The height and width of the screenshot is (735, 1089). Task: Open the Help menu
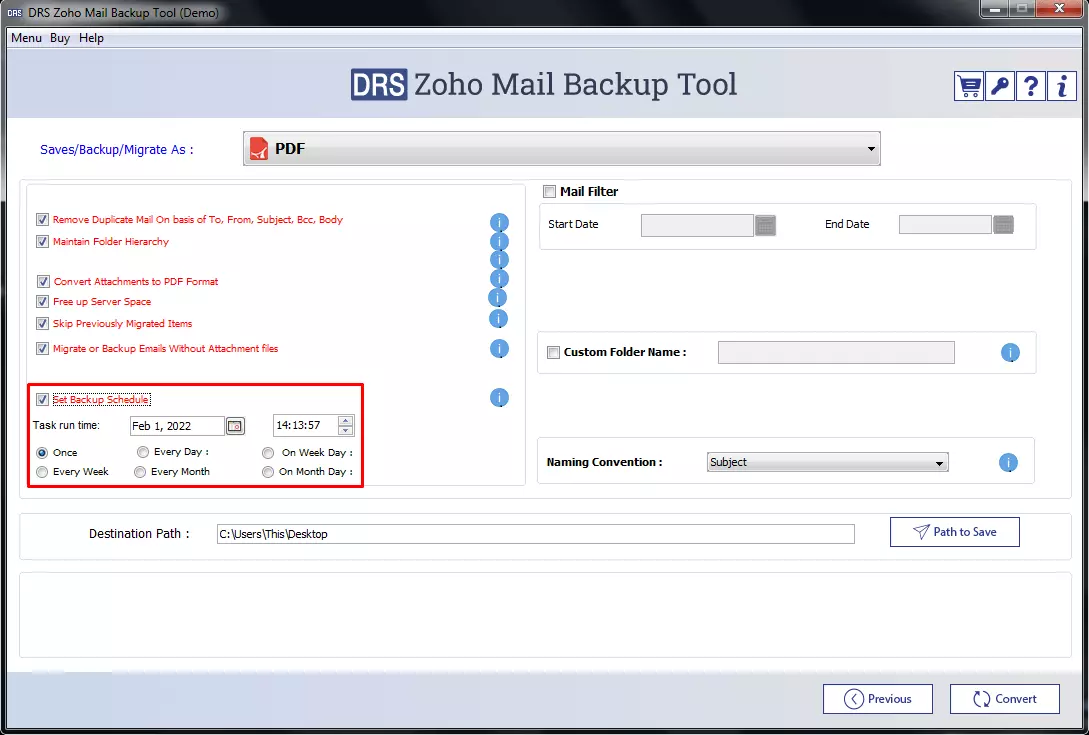(91, 38)
